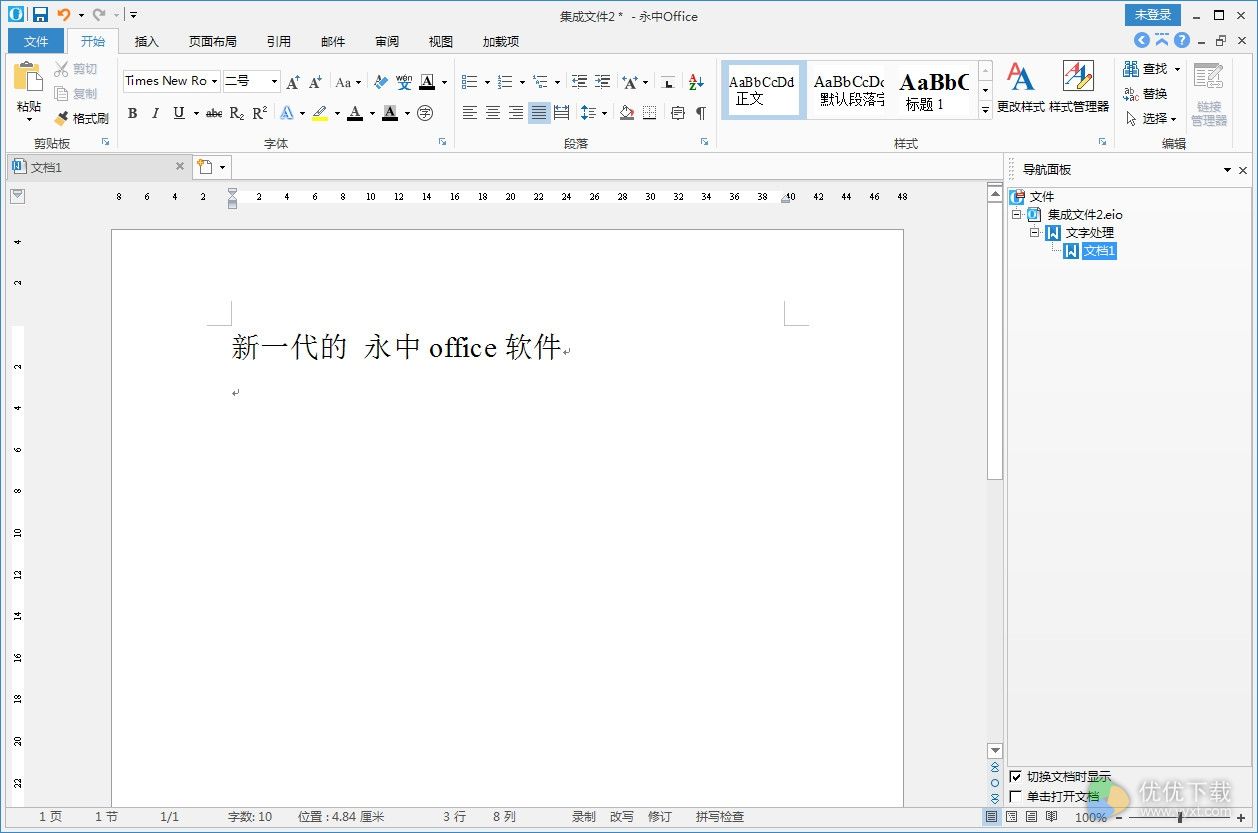The image size is (1258, 833).
Task: Click the decrease indent icon
Action: (579, 82)
